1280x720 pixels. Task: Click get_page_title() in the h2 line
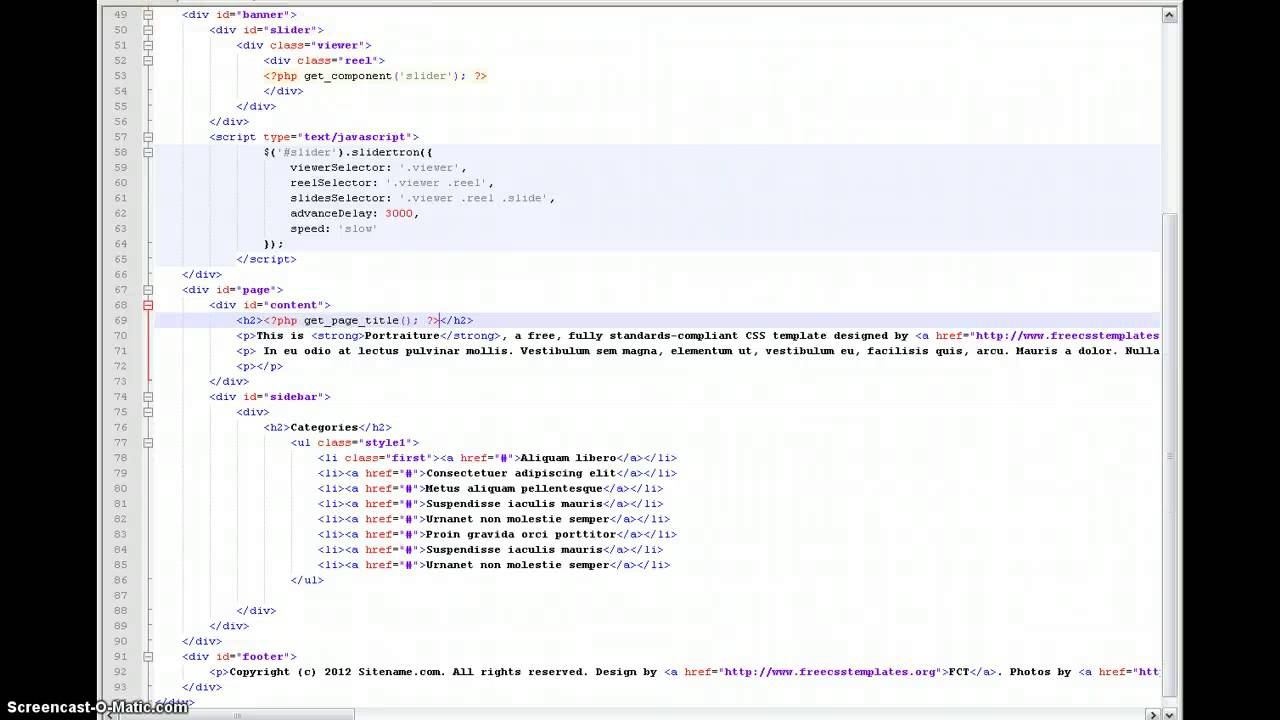[358, 321]
